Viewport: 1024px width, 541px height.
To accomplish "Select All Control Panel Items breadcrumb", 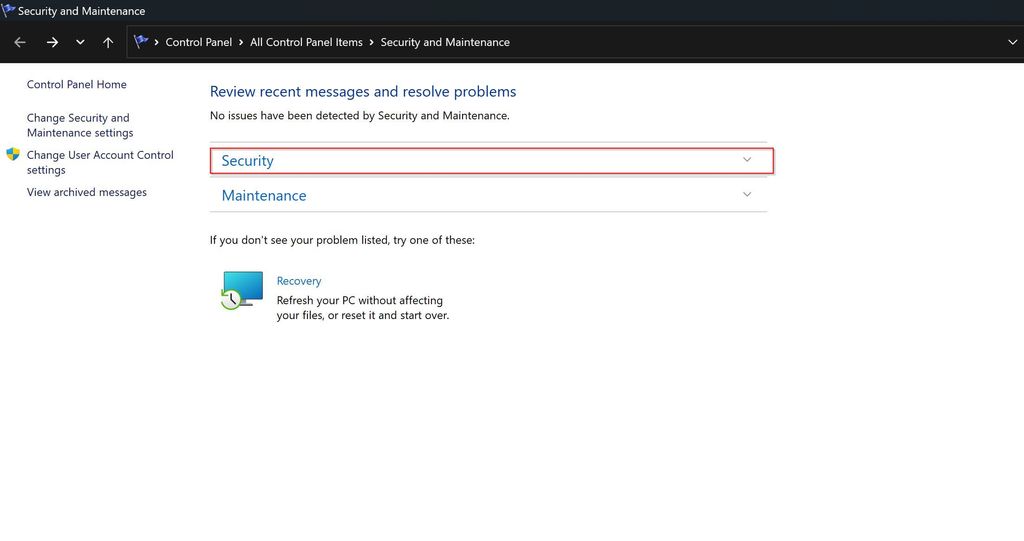I will (306, 43).
